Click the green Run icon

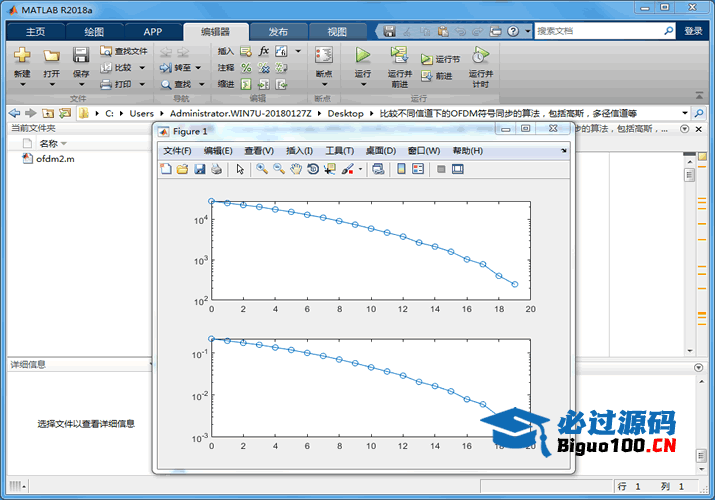coord(363,55)
